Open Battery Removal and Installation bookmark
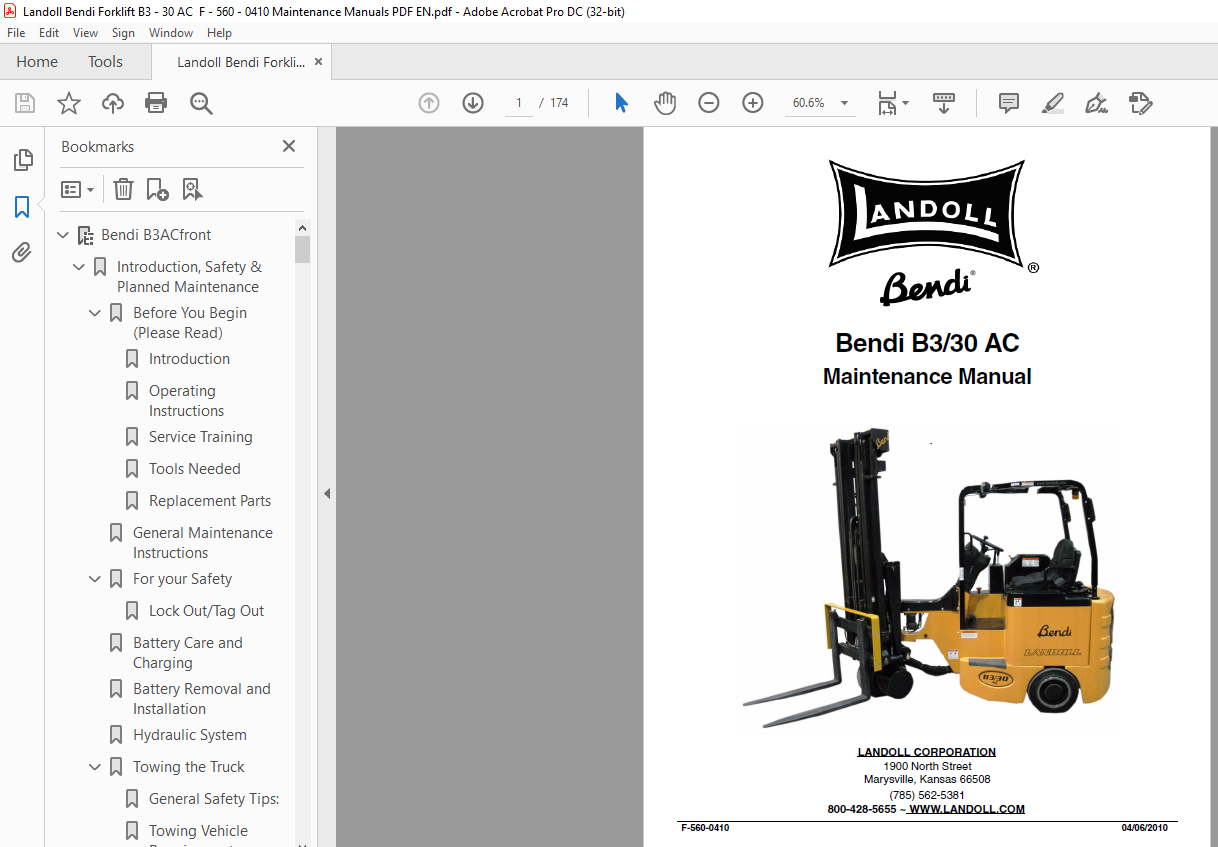 coord(201,699)
